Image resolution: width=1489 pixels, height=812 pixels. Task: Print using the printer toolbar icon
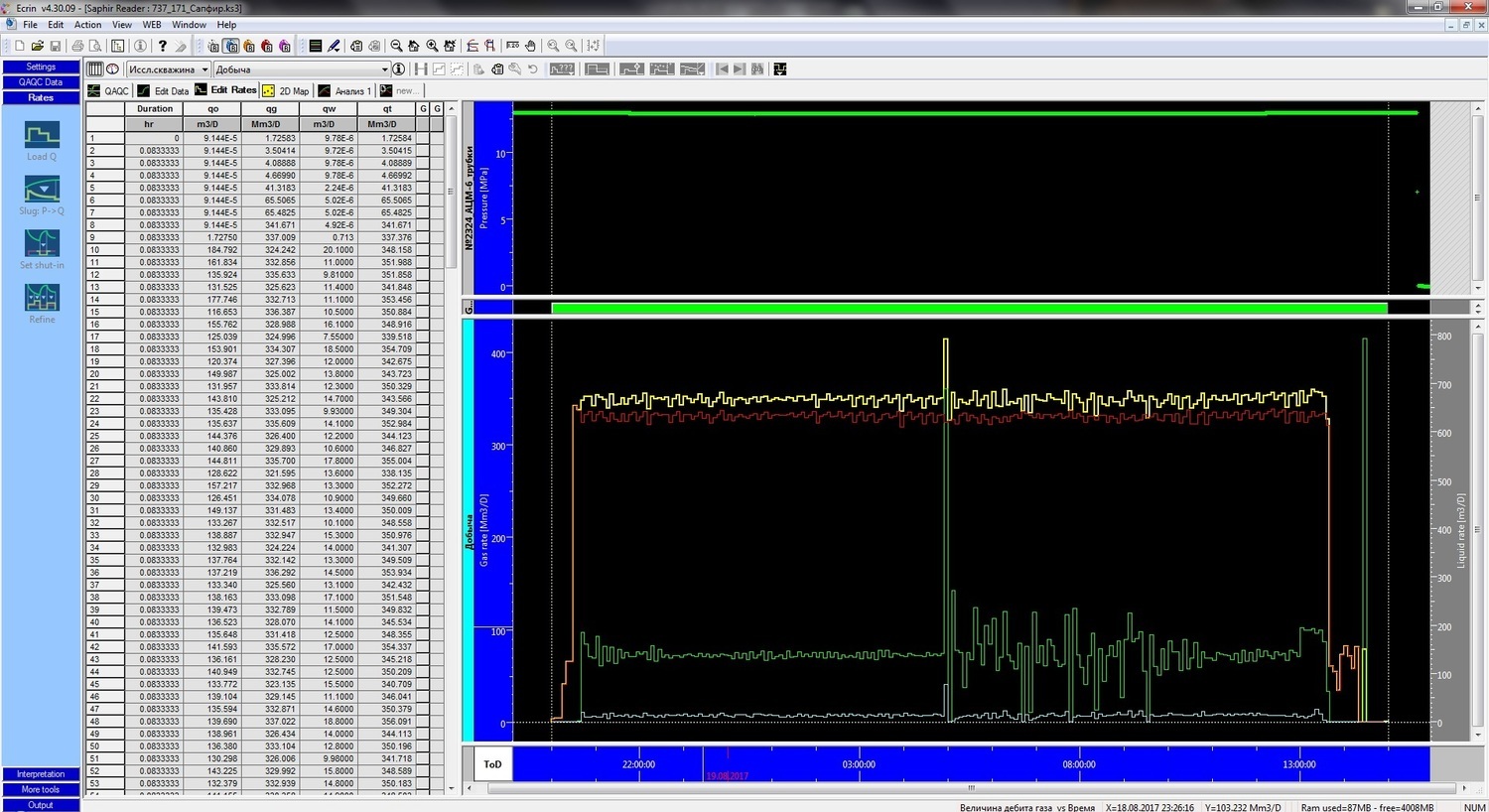click(77, 46)
